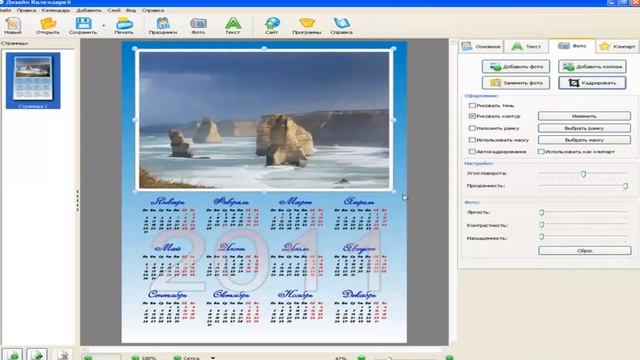This screenshot has height=360, width=640.
Task: Click the Фото toolbar icon
Action: 198,25
